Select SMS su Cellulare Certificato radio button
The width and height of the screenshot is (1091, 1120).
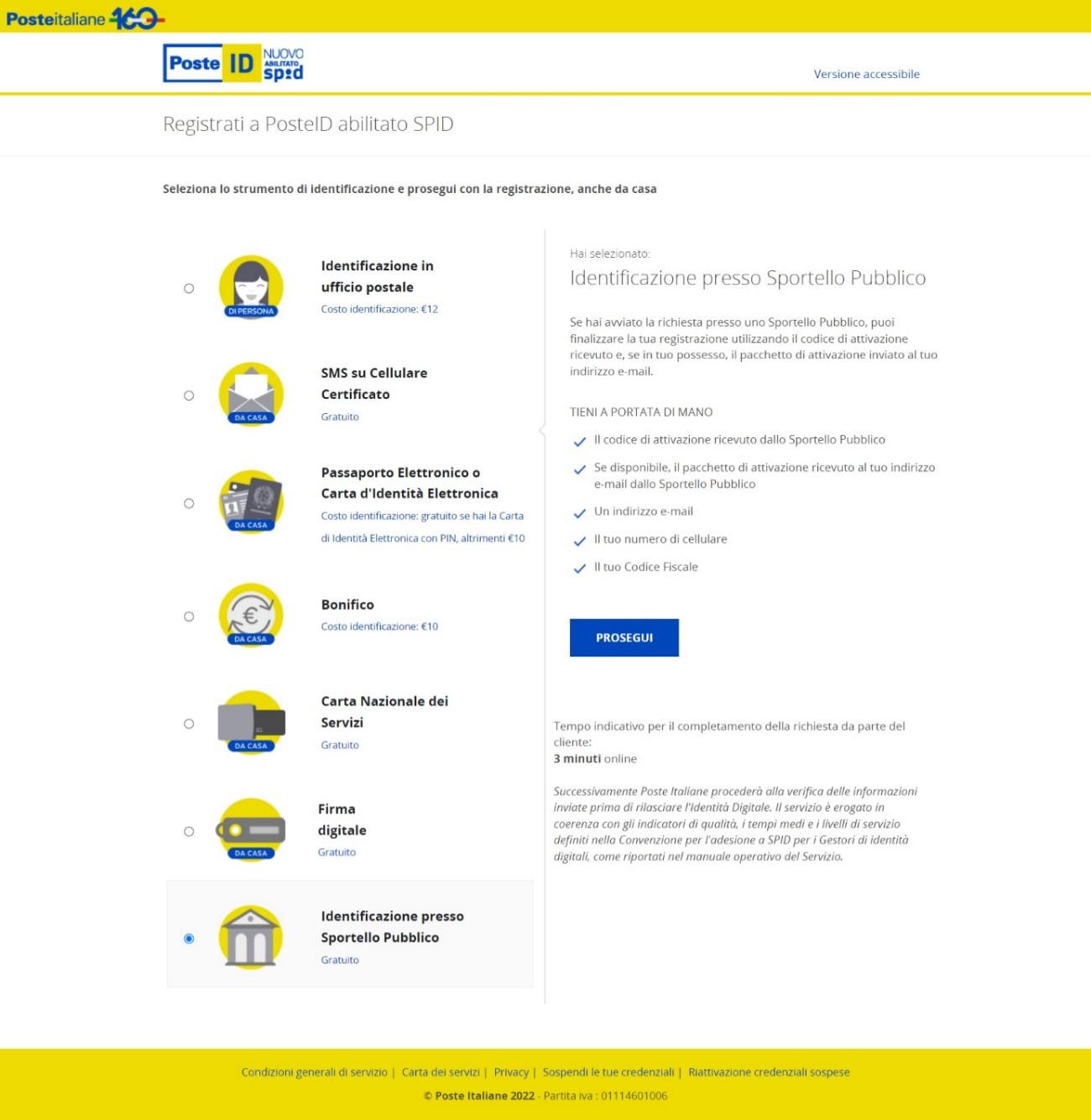[x=189, y=395]
